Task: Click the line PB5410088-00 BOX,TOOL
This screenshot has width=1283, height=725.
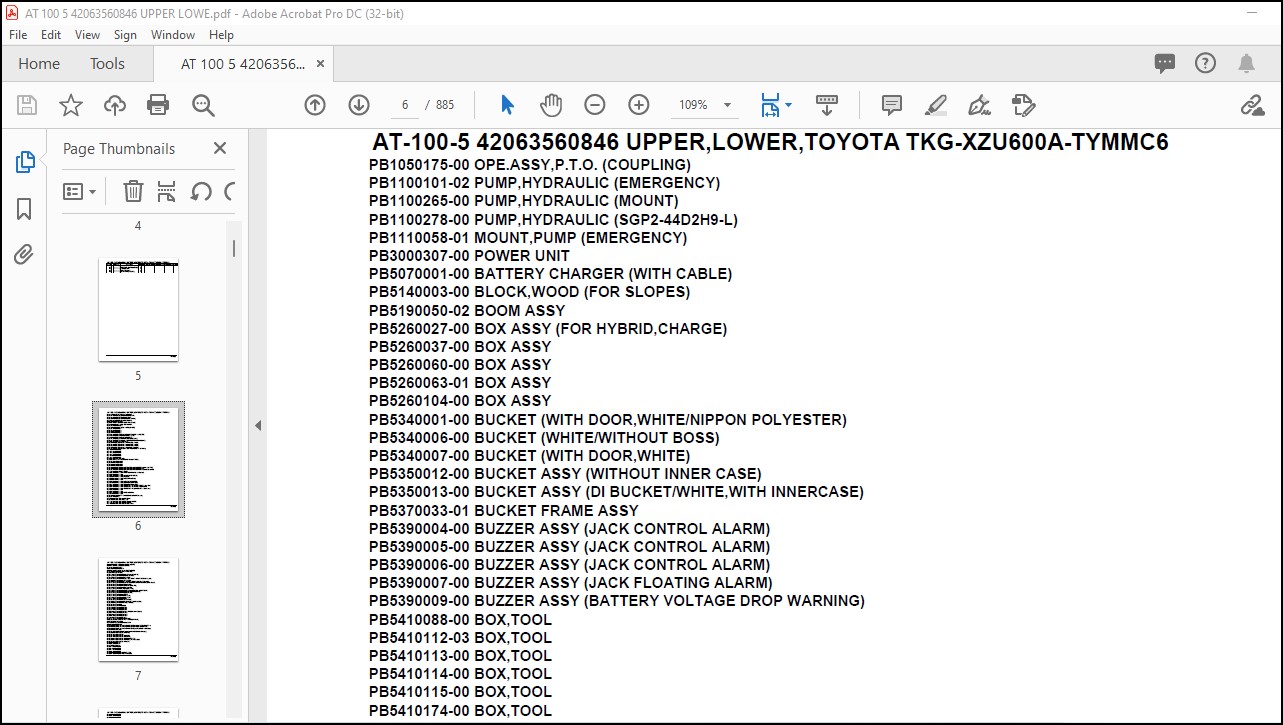Action: (x=460, y=620)
